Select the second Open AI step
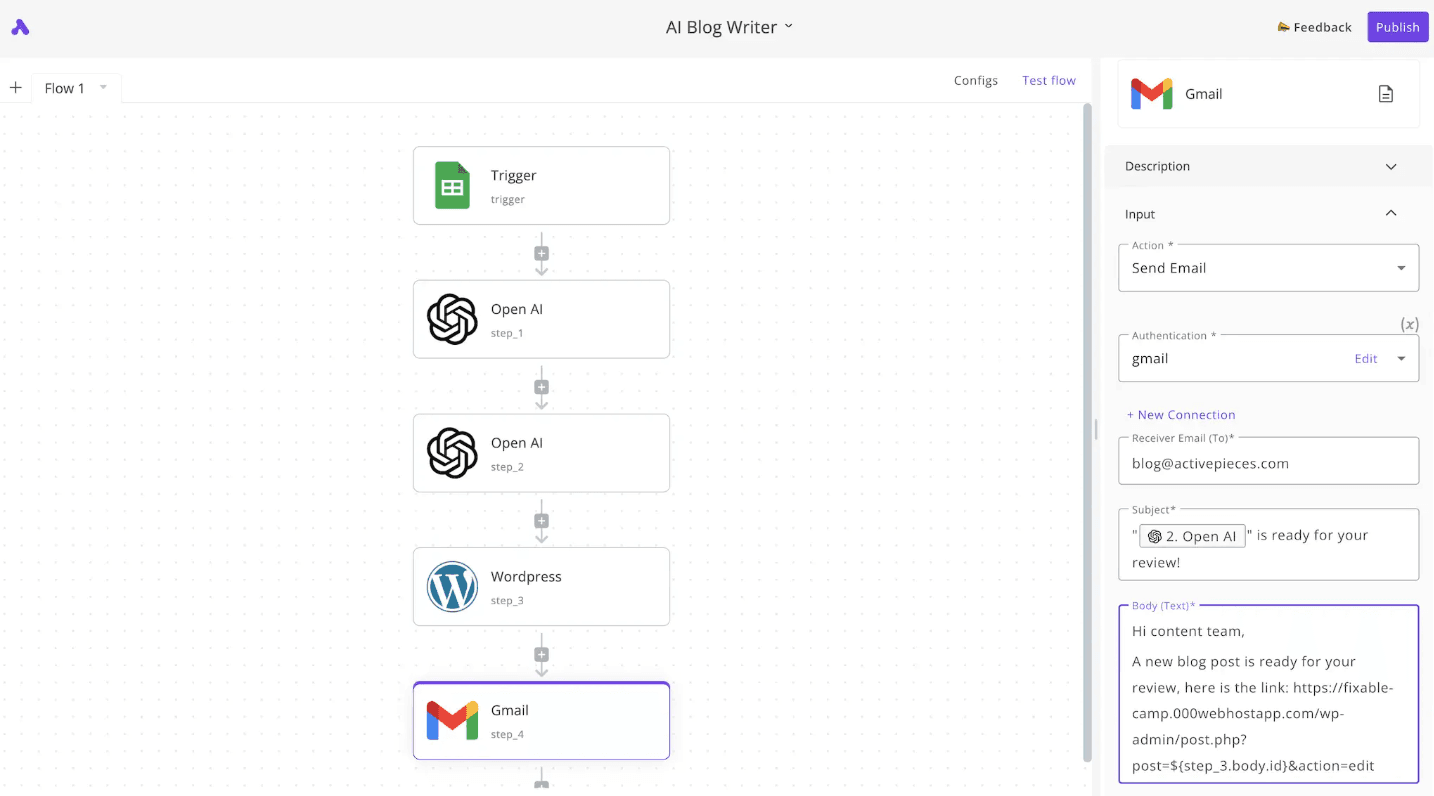Screen dimensions: 1434x796 541,452
